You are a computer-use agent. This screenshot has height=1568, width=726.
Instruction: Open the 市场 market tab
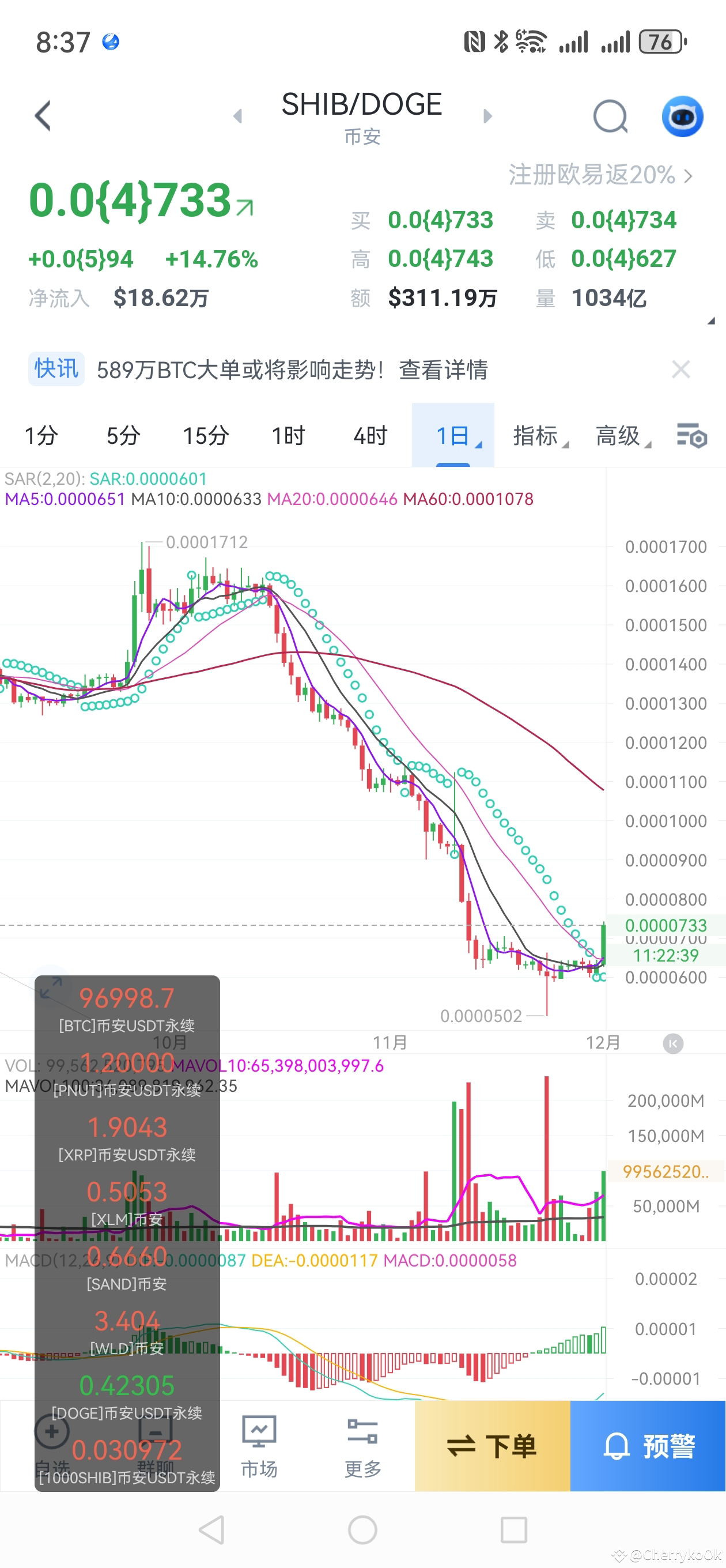pos(259,1447)
